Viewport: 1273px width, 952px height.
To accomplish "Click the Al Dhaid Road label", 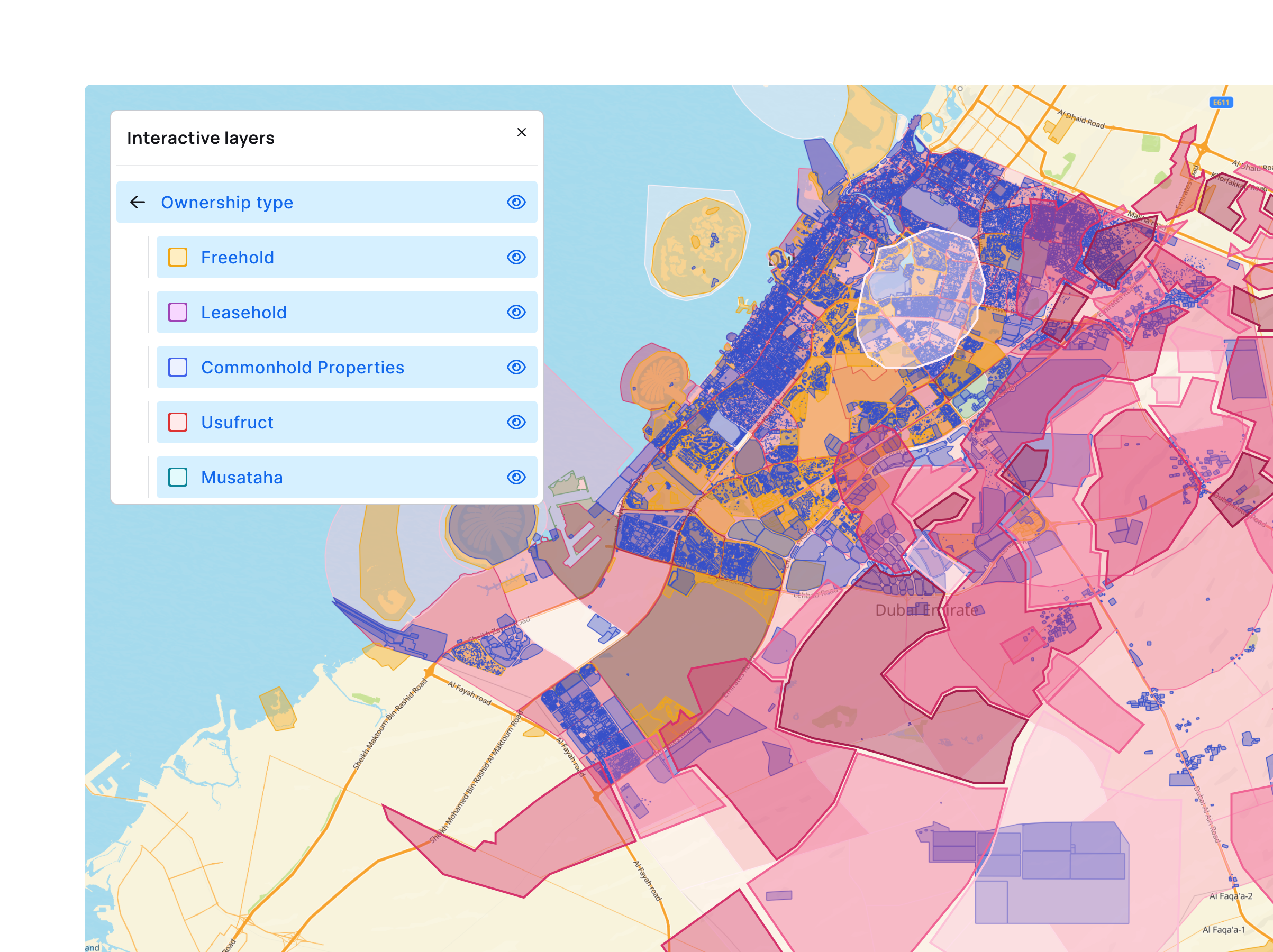I will tap(1081, 119).
